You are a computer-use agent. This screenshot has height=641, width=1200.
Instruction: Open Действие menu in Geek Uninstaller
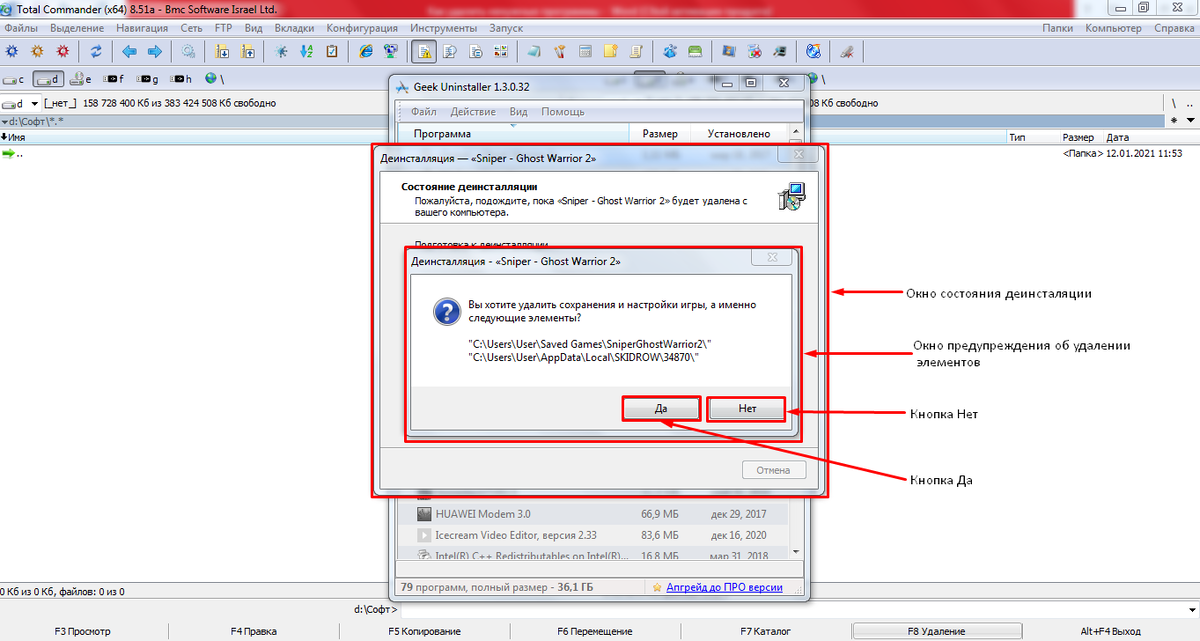[x=473, y=112]
